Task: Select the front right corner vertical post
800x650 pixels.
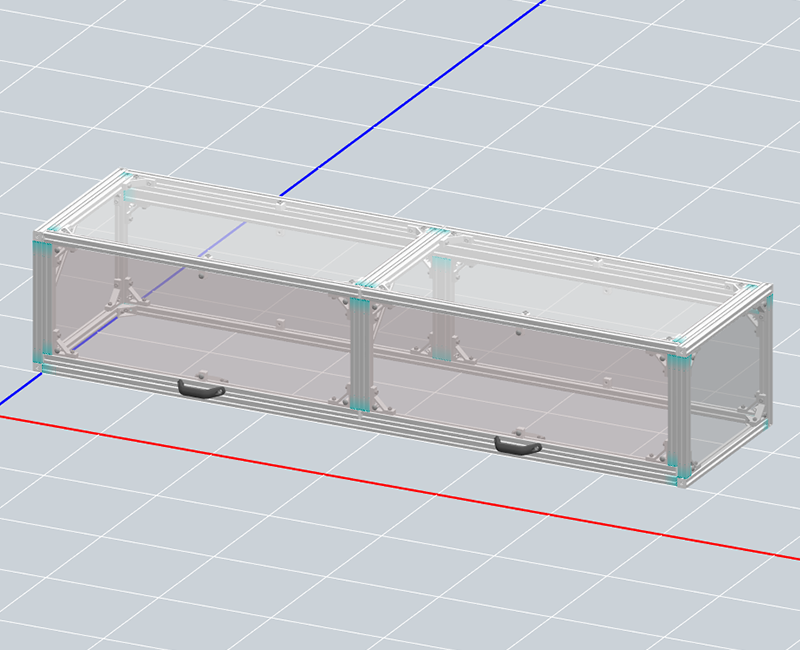Action: coord(680,418)
